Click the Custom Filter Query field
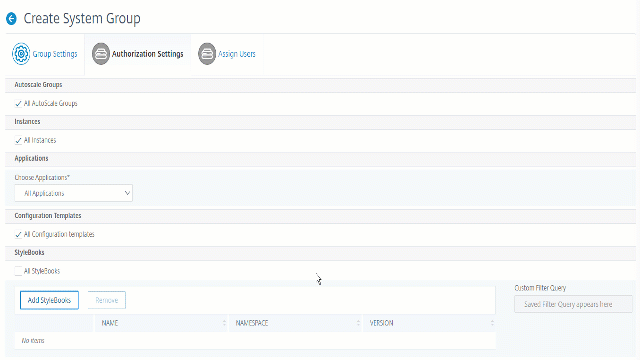 573,304
